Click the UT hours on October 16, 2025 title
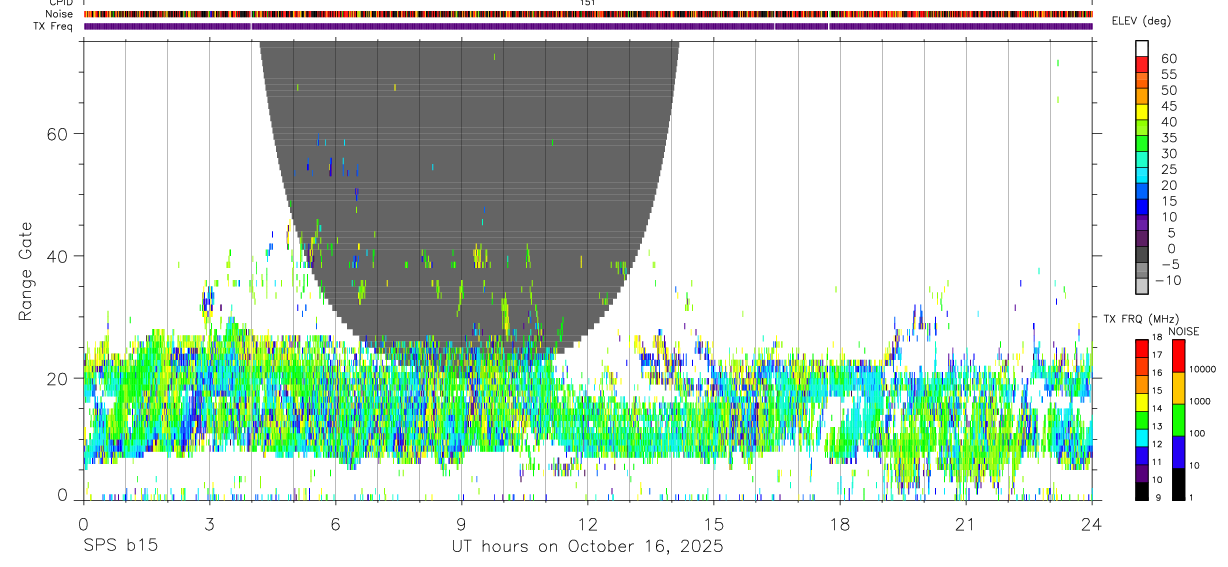Image resolution: width=1228 pixels, height=567 pixels. point(587,547)
